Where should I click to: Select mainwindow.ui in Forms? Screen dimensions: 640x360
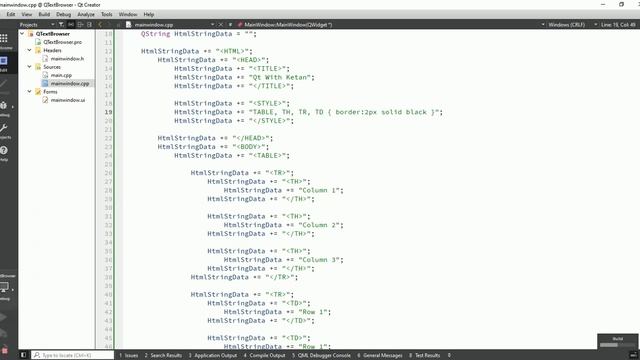click(68, 100)
